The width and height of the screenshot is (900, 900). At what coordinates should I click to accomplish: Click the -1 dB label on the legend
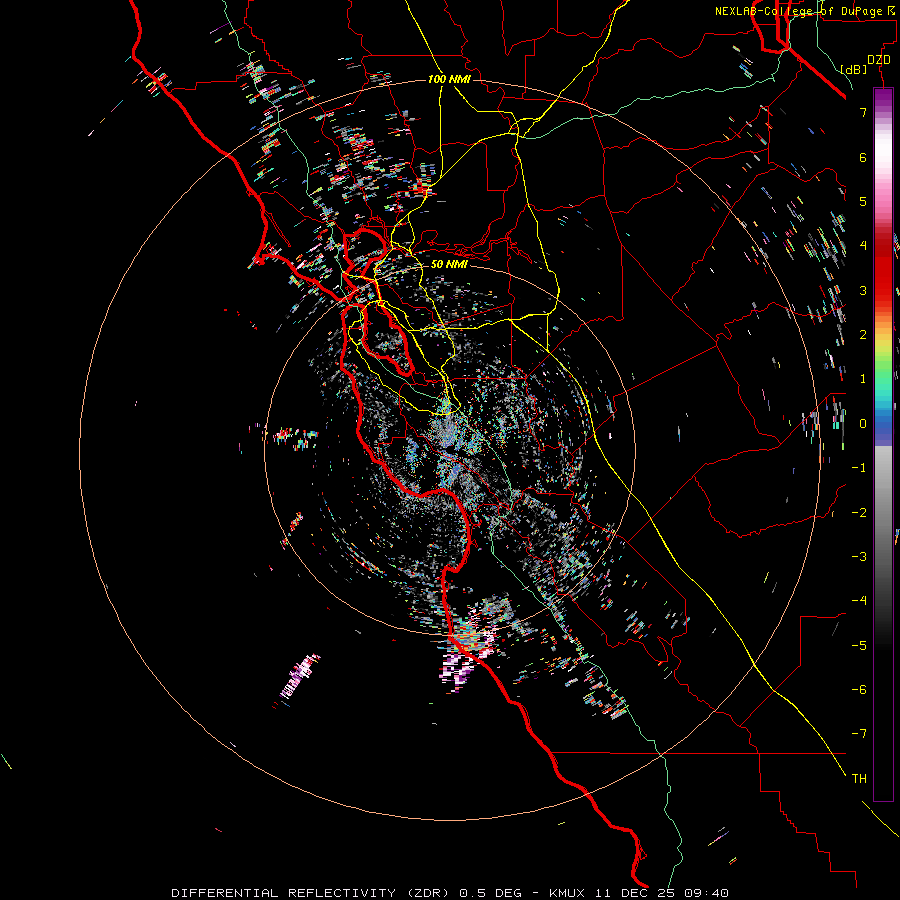[859, 468]
